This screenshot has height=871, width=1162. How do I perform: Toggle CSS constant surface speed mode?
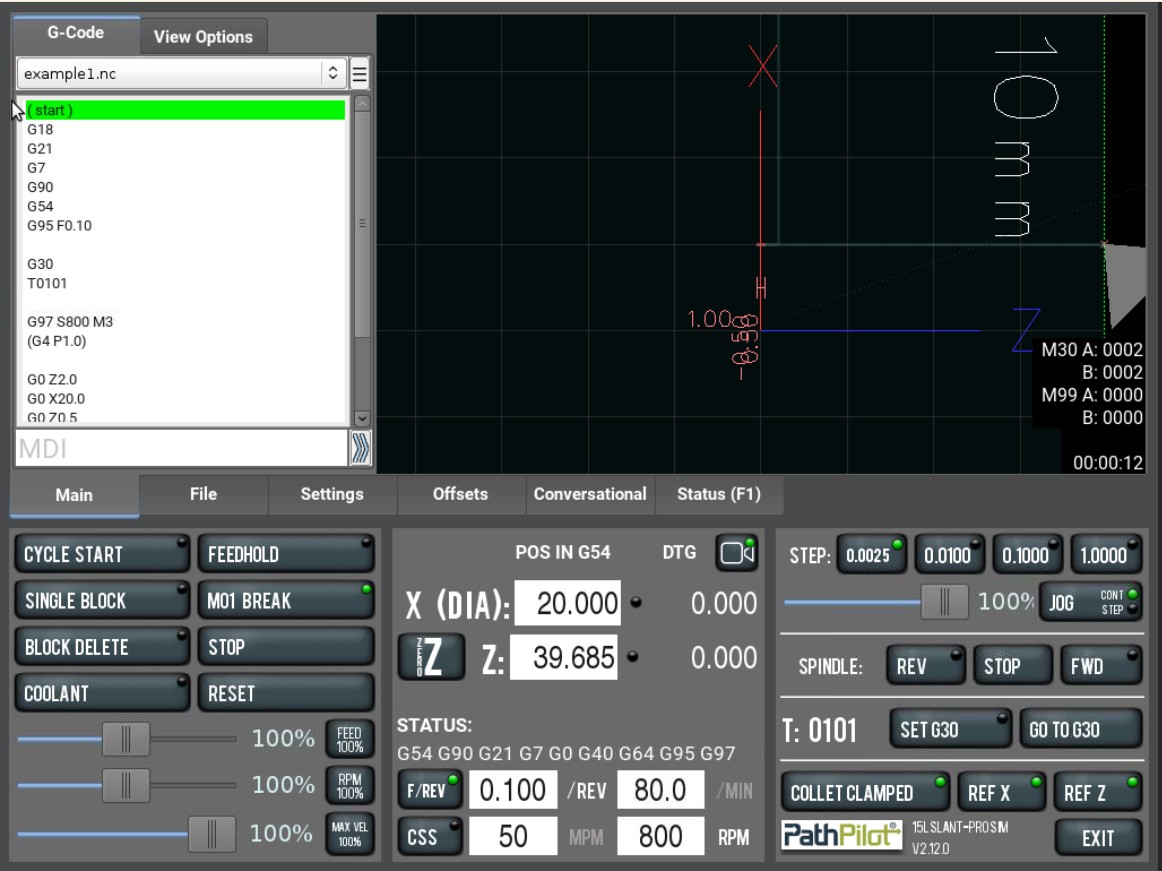(x=431, y=836)
